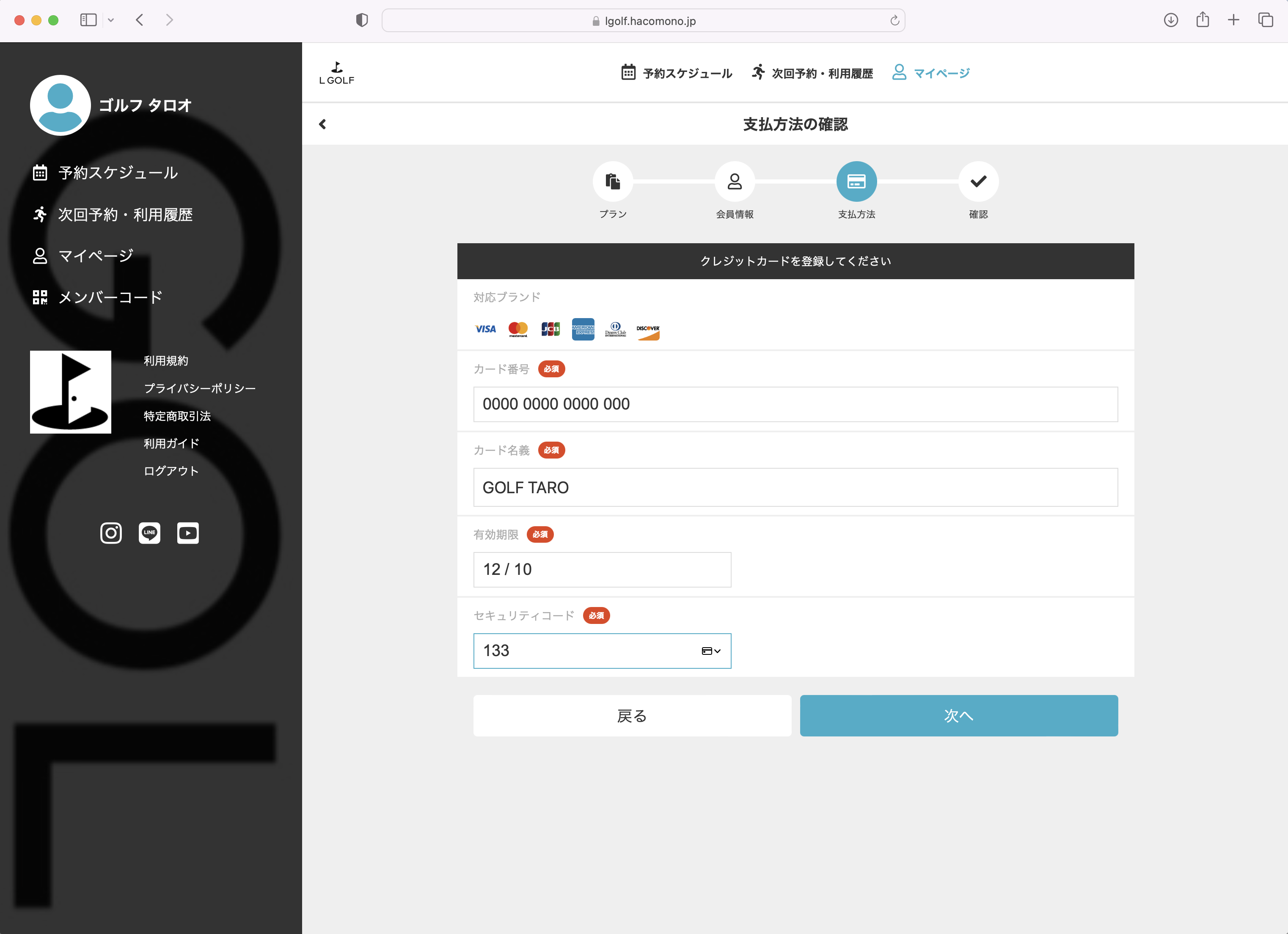This screenshot has height=934, width=1288.
Task: Open the Safari share icon
Action: coord(1202,20)
